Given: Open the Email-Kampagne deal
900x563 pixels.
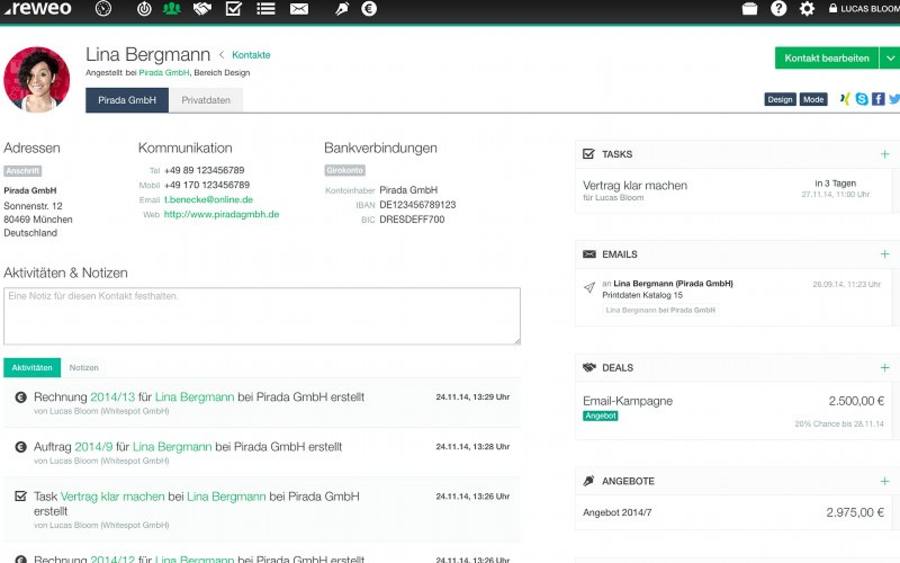Looking at the screenshot, I should (x=627, y=401).
